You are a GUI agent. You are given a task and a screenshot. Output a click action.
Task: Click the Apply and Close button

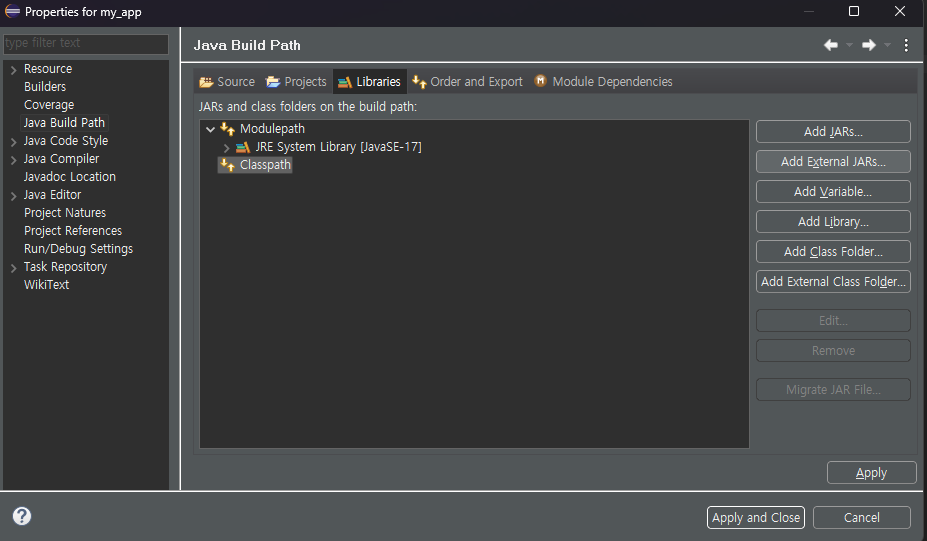[756, 517]
